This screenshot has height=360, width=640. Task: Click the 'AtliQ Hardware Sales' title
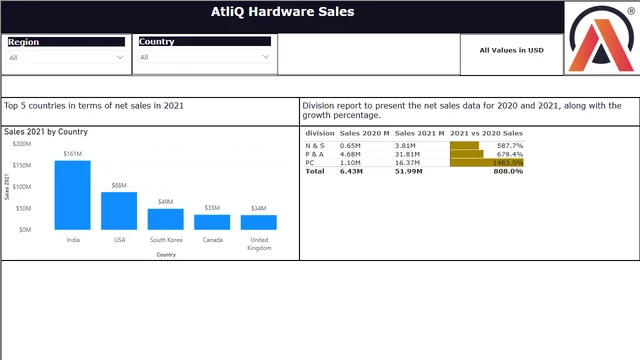pos(282,11)
